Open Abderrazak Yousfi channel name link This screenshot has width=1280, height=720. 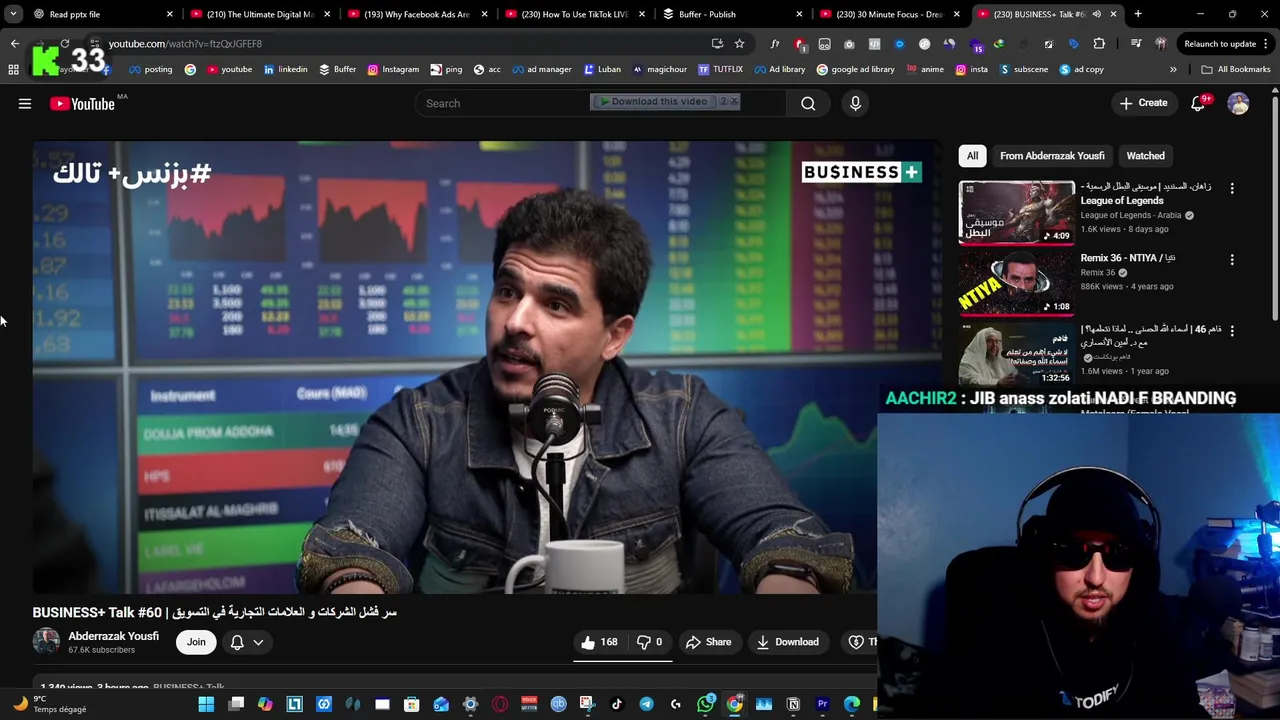click(x=113, y=636)
